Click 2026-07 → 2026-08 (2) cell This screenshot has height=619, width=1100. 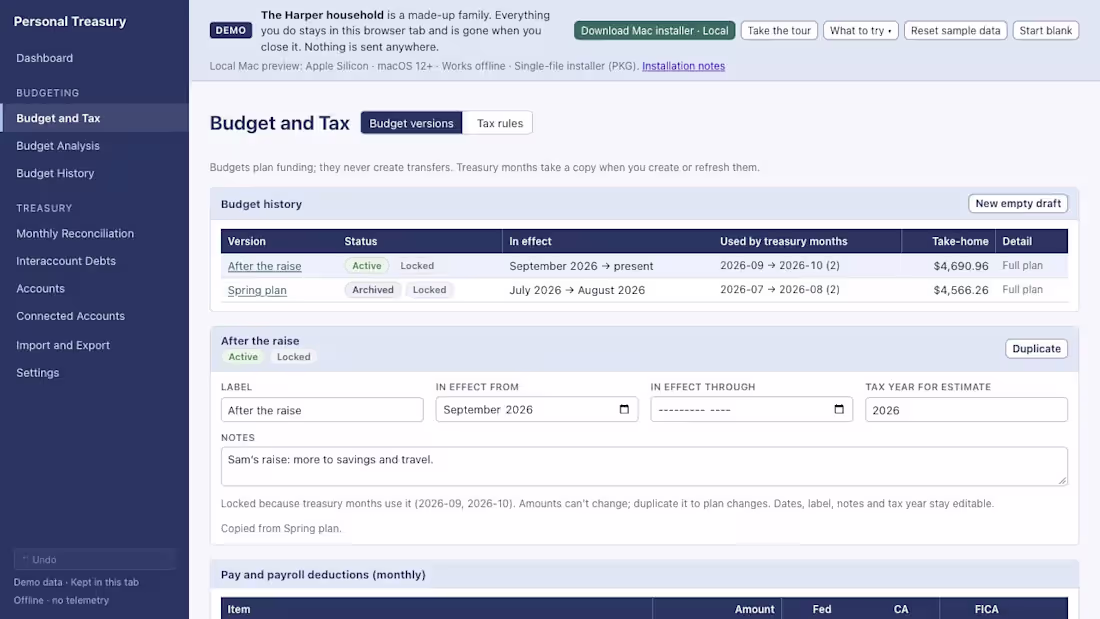pos(779,289)
